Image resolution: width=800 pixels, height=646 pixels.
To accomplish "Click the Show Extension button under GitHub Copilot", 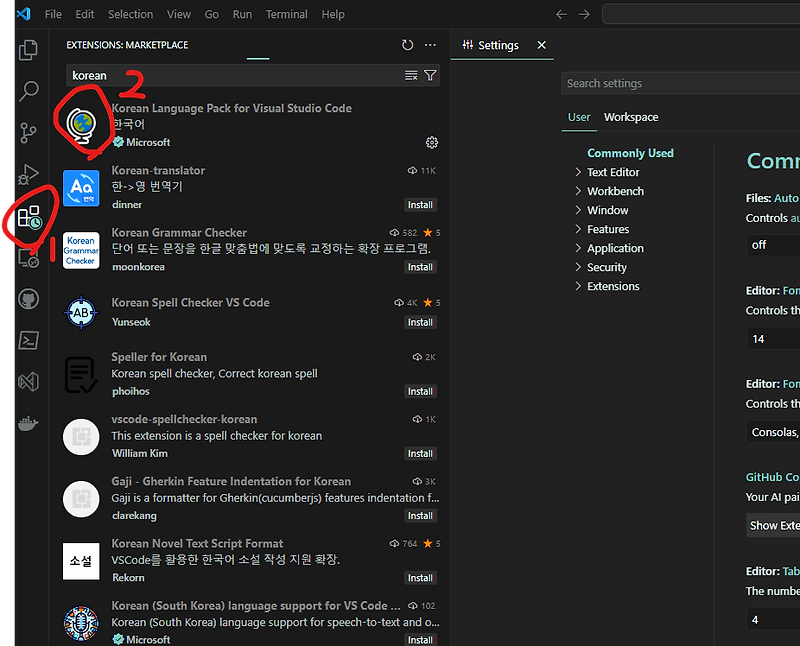I will [773, 526].
